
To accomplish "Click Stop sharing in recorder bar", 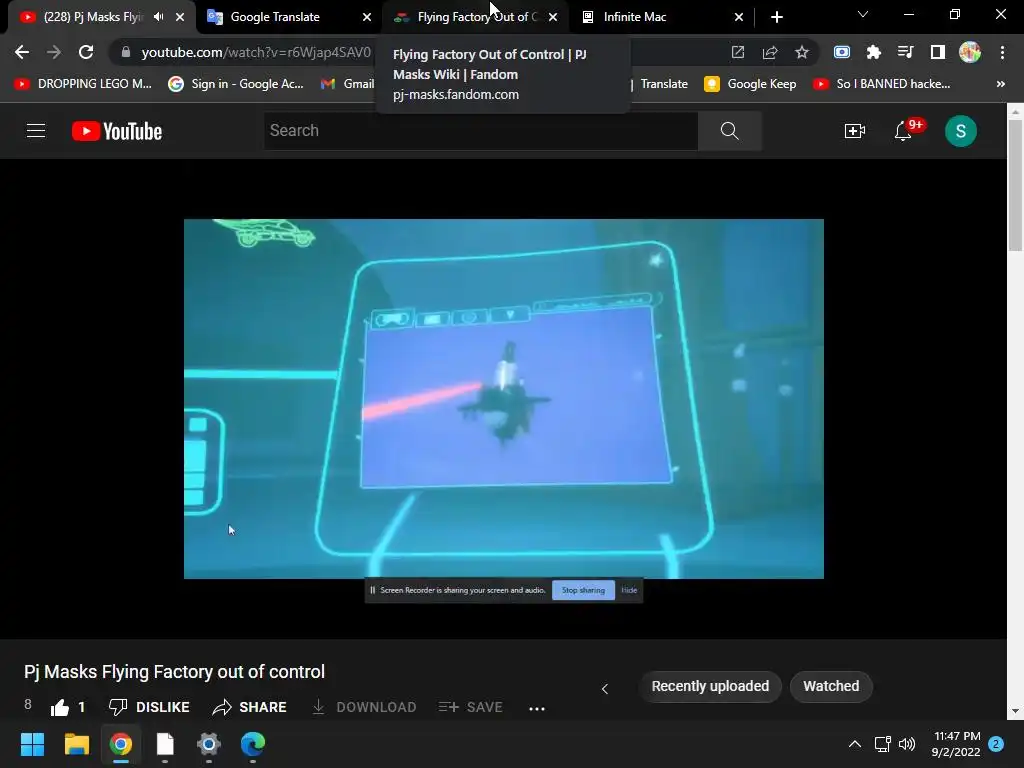I will click(x=583, y=590).
